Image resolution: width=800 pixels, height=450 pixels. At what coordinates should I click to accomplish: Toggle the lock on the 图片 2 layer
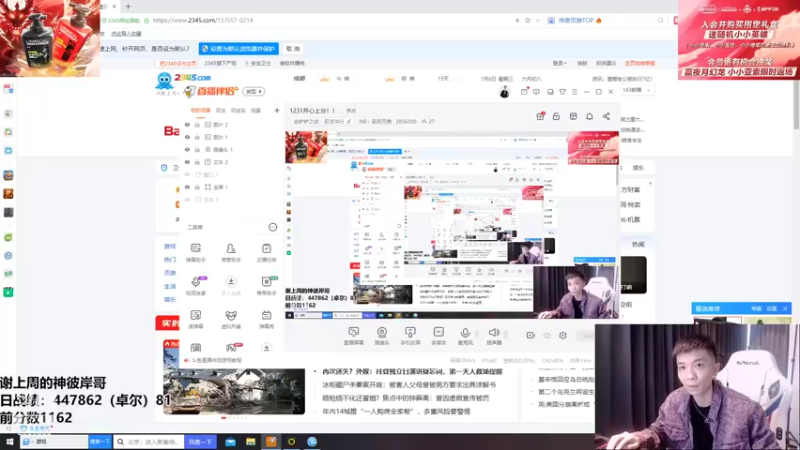(x=197, y=124)
